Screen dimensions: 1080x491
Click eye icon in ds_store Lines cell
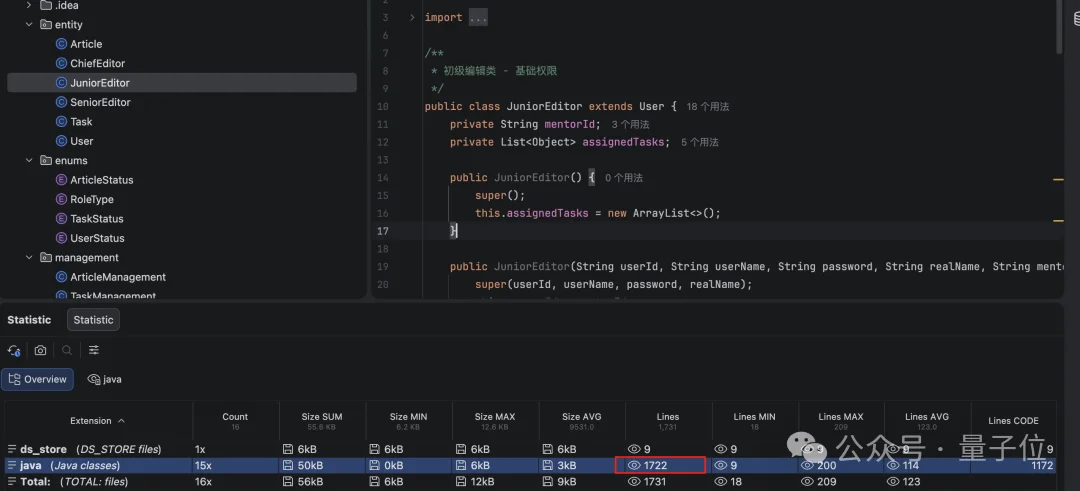point(633,450)
